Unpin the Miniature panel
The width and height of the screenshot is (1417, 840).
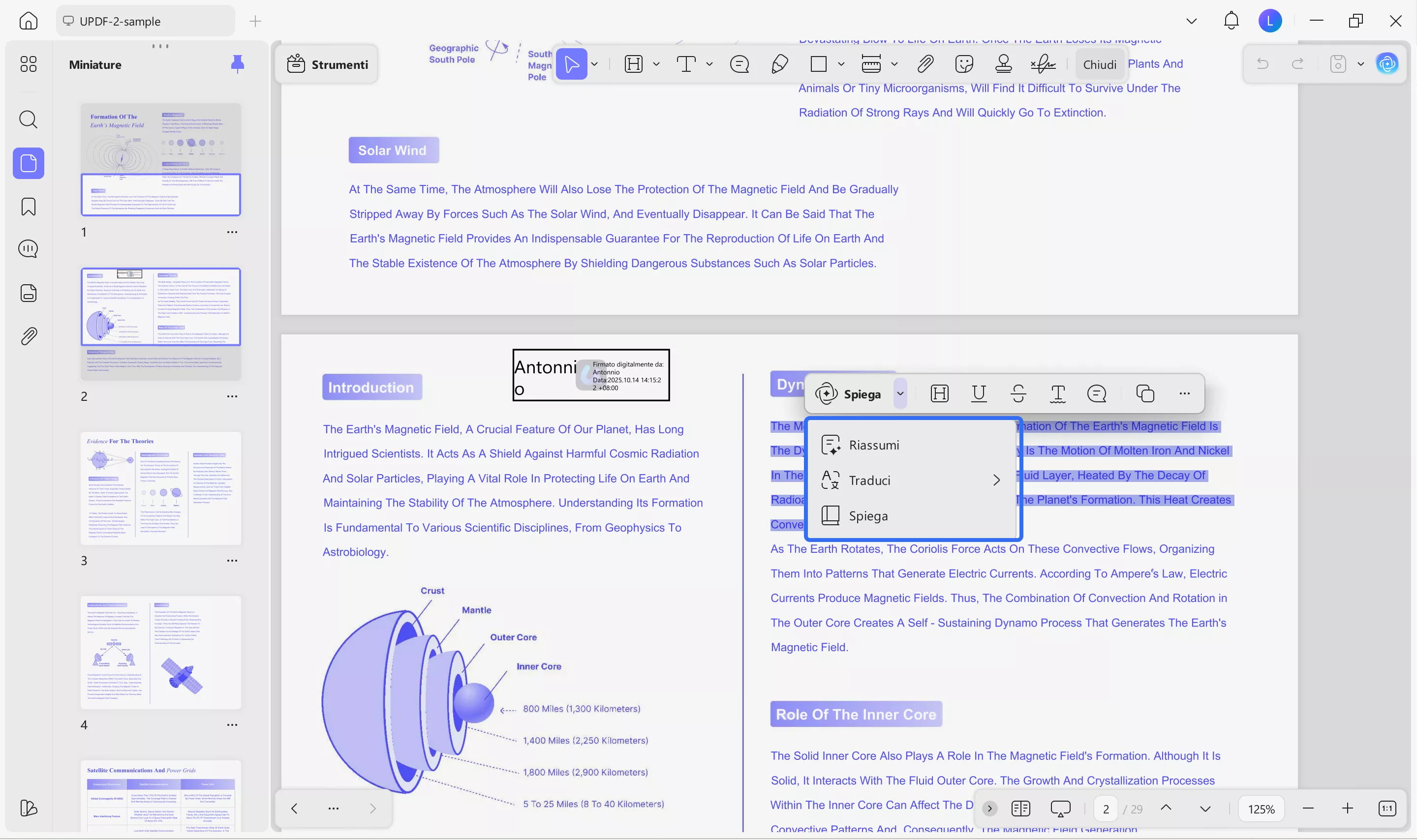[x=238, y=64]
